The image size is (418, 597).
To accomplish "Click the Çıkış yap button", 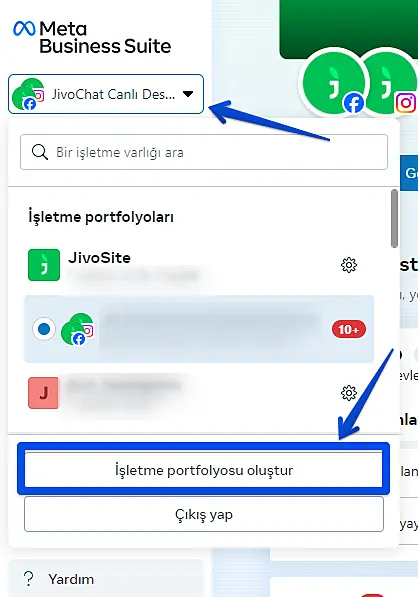I will (204, 514).
